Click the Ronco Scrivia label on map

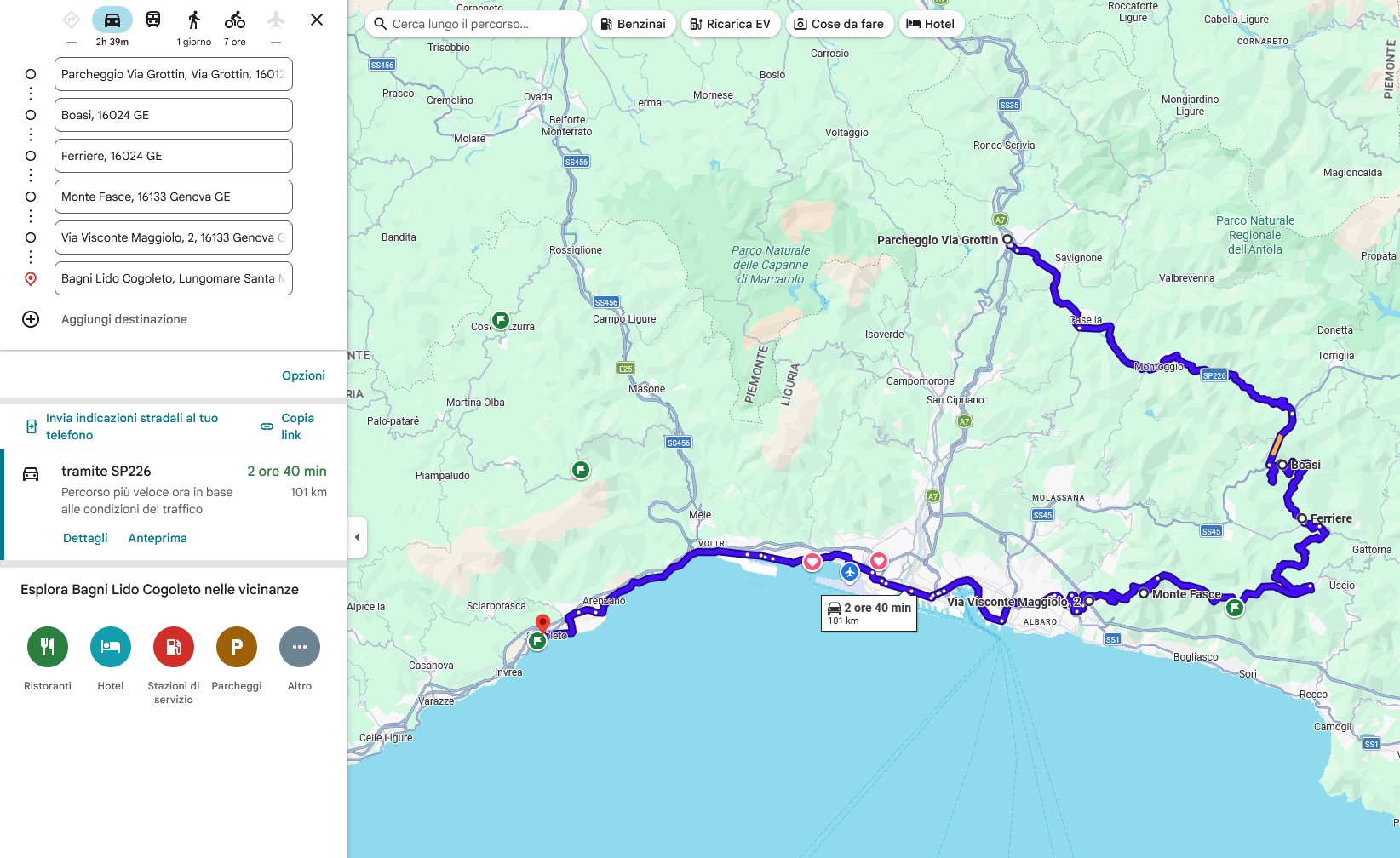[1004, 146]
